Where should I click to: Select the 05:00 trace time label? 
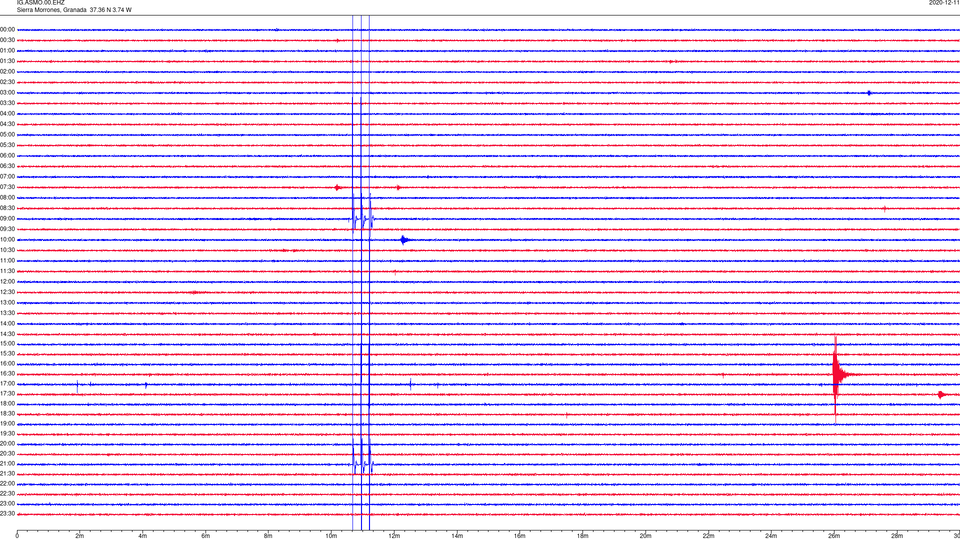coord(7,135)
